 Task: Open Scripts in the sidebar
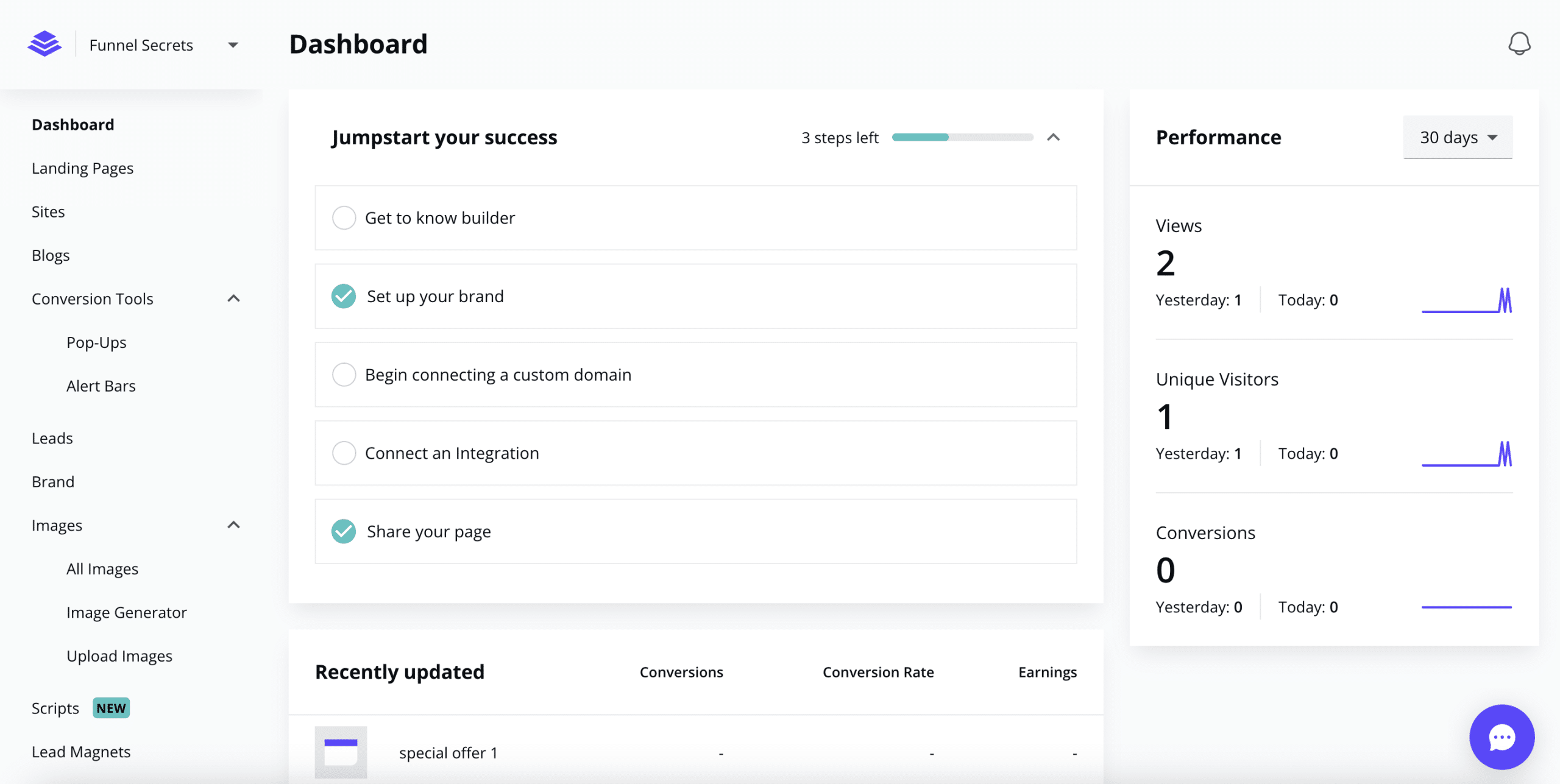55,708
